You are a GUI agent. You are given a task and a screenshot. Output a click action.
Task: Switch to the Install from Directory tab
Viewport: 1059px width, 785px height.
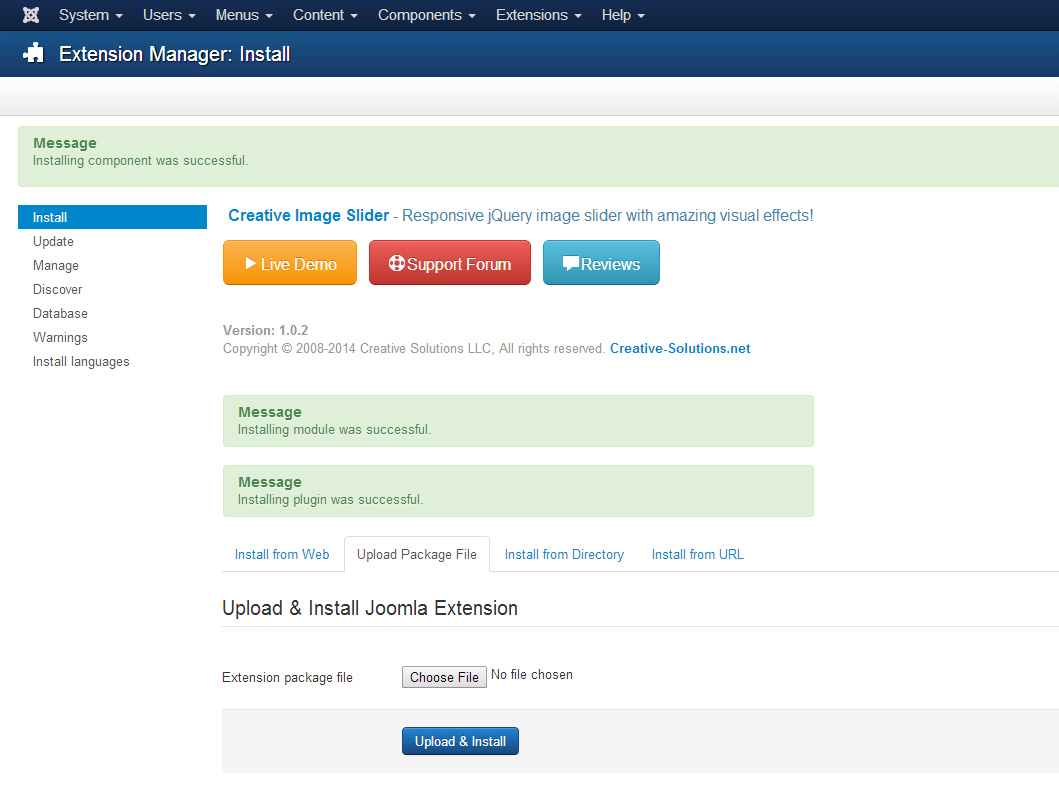(x=565, y=555)
